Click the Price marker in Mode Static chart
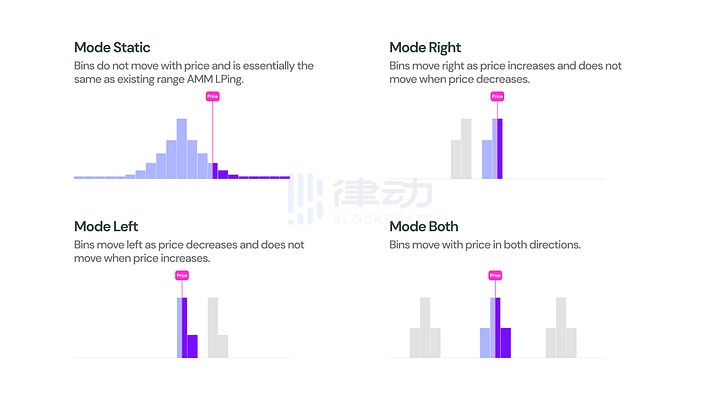Image resolution: width=720 pixels, height=398 pixels. [x=213, y=96]
